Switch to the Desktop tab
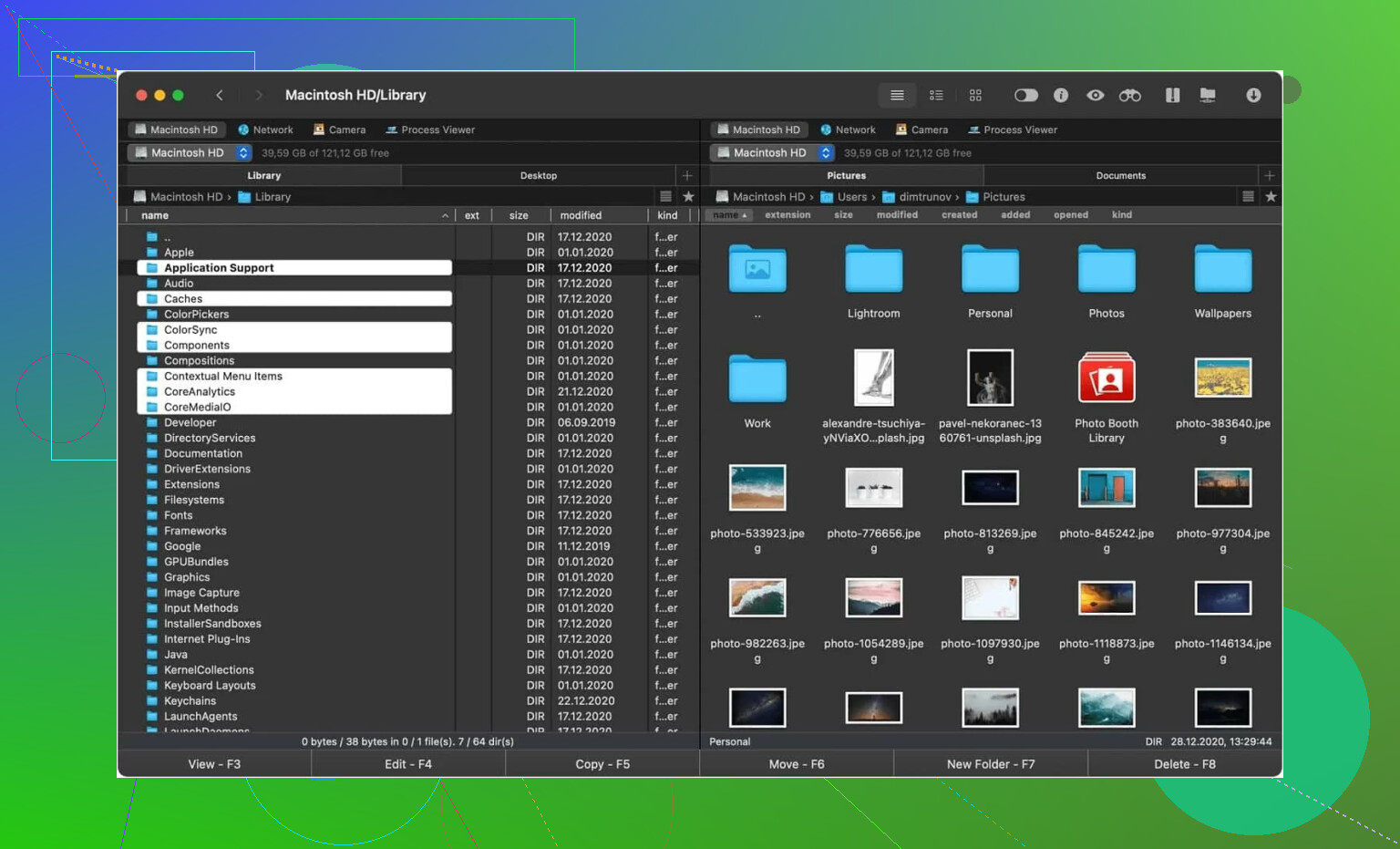The image size is (1400, 849). click(x=538, y=176)
